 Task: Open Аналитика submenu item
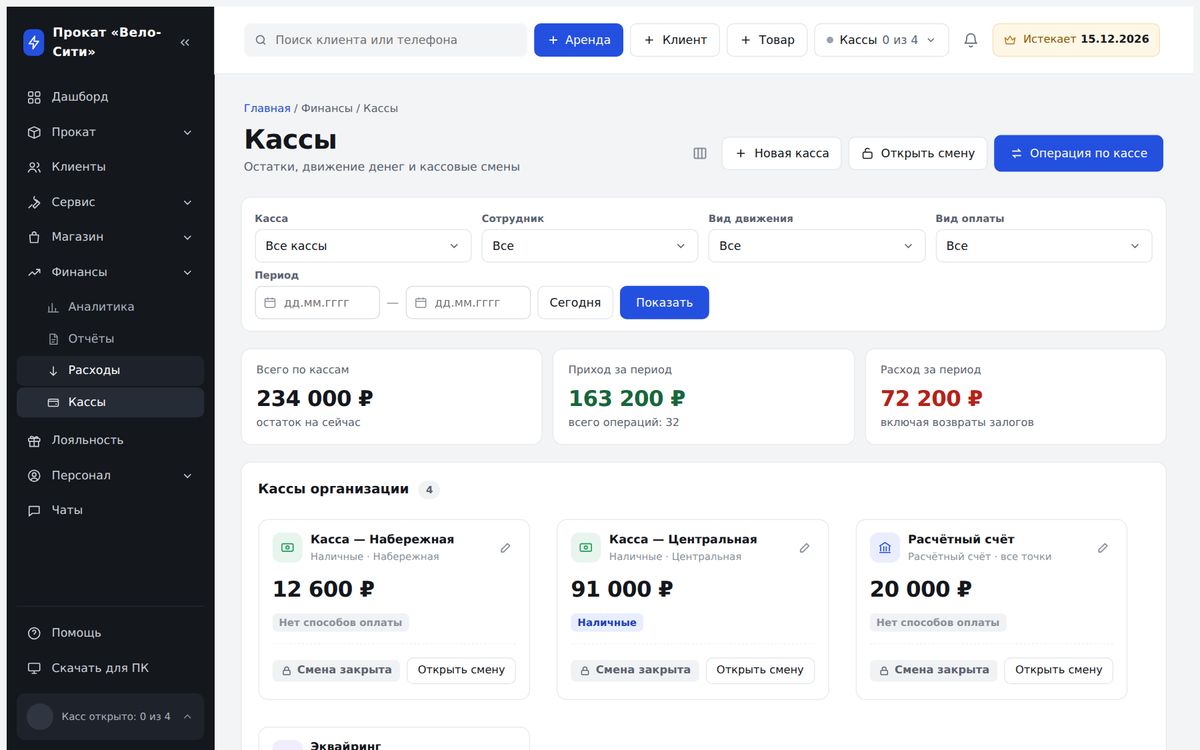point(110,307)
